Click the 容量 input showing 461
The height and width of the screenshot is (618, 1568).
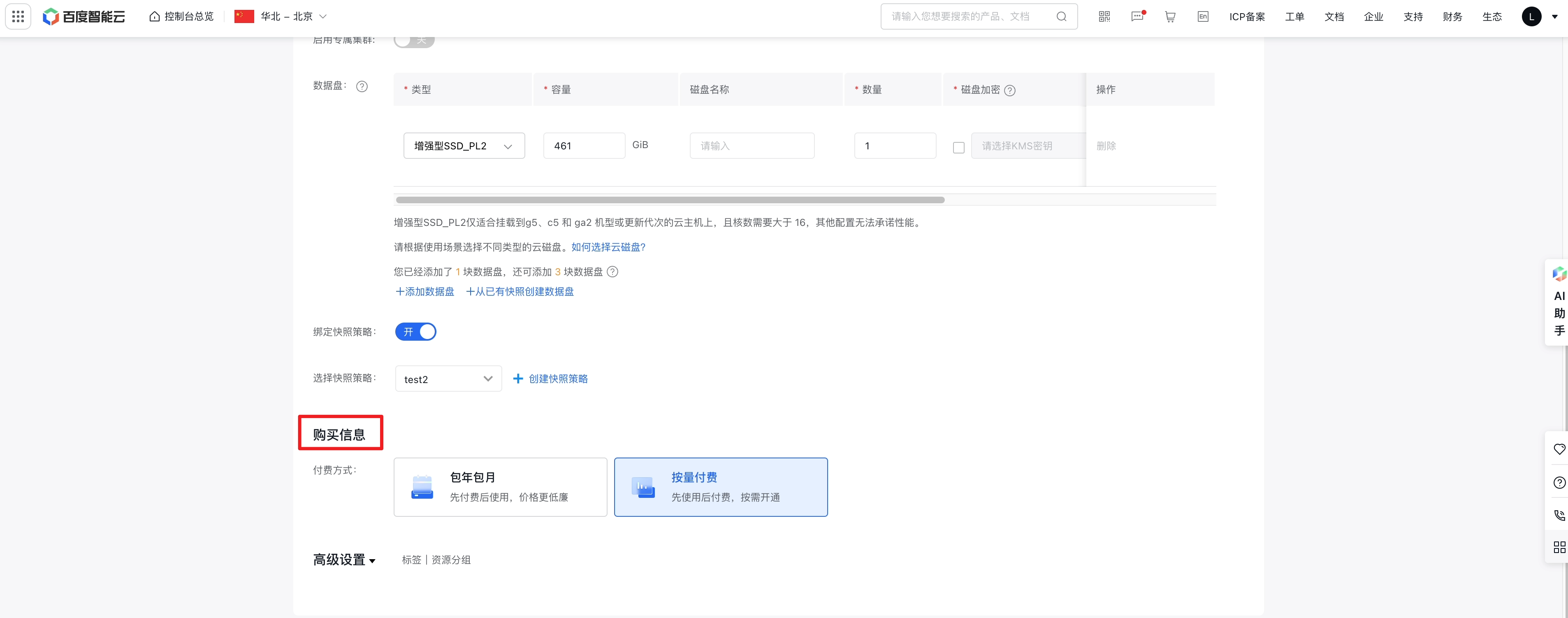pos(585,146)
